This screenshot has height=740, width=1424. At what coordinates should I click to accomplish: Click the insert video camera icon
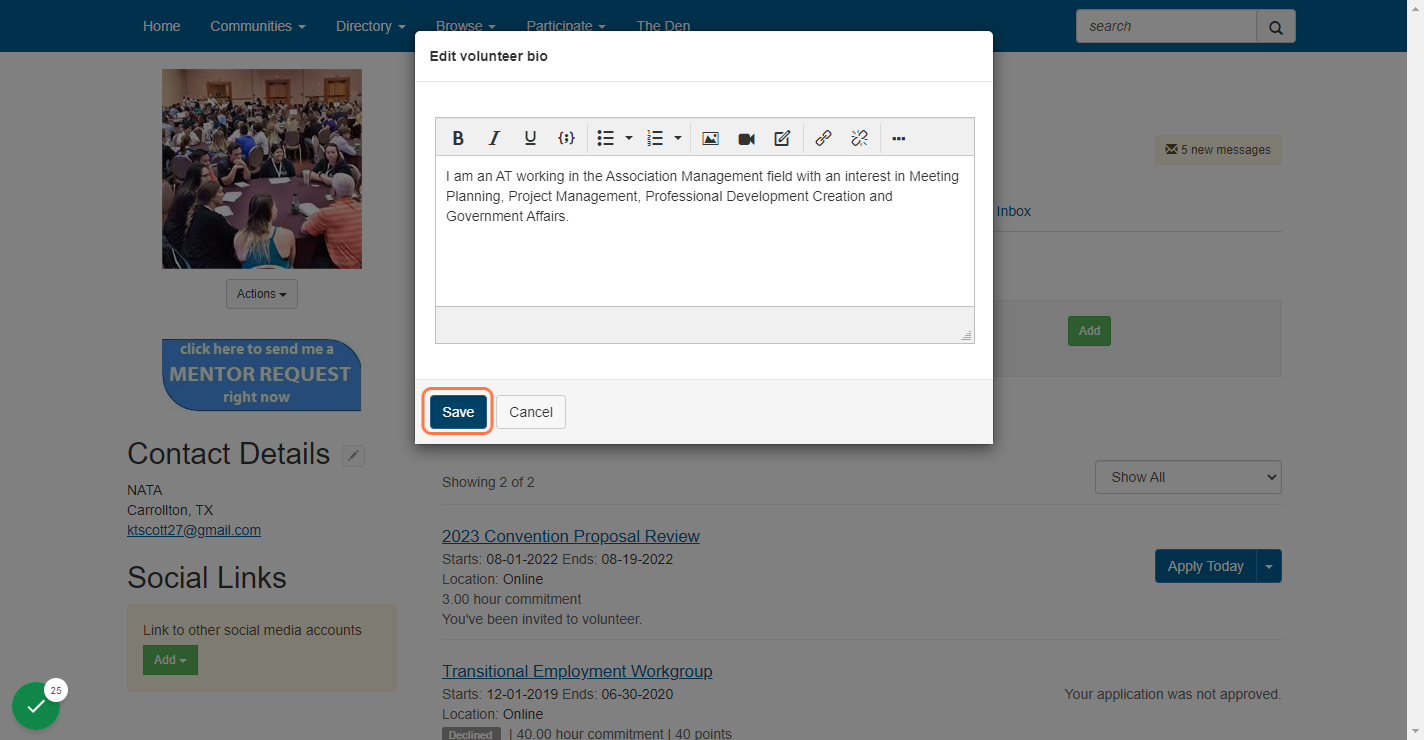[746, 138]
